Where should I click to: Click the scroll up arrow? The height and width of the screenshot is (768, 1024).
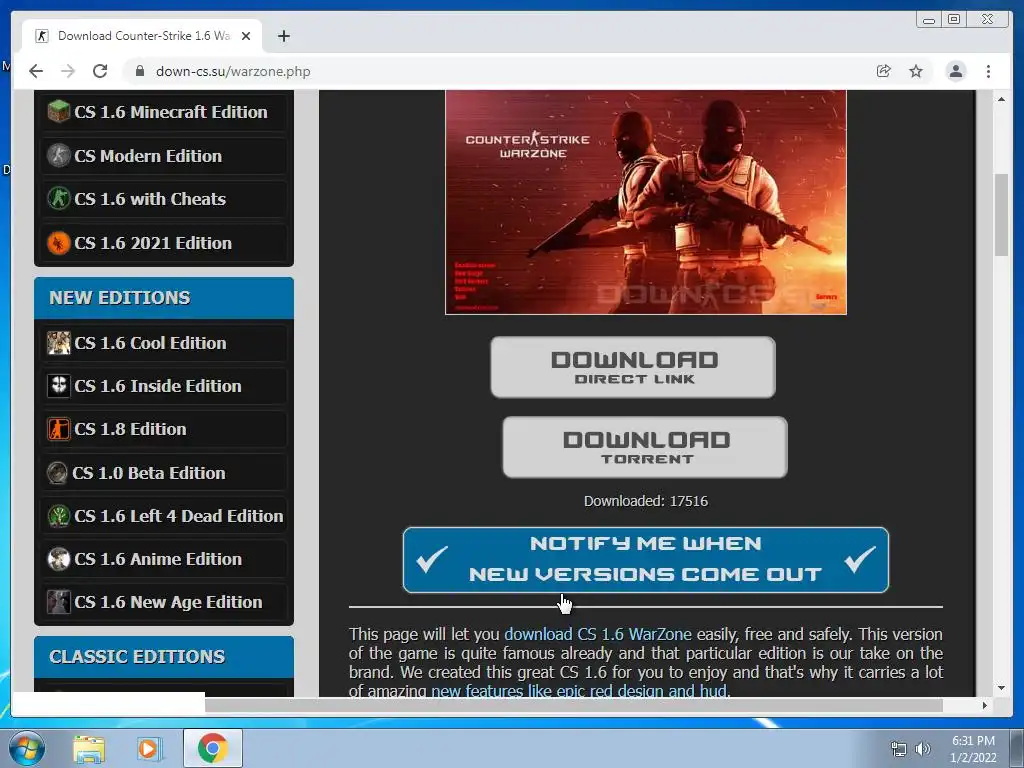[1001, 99]
